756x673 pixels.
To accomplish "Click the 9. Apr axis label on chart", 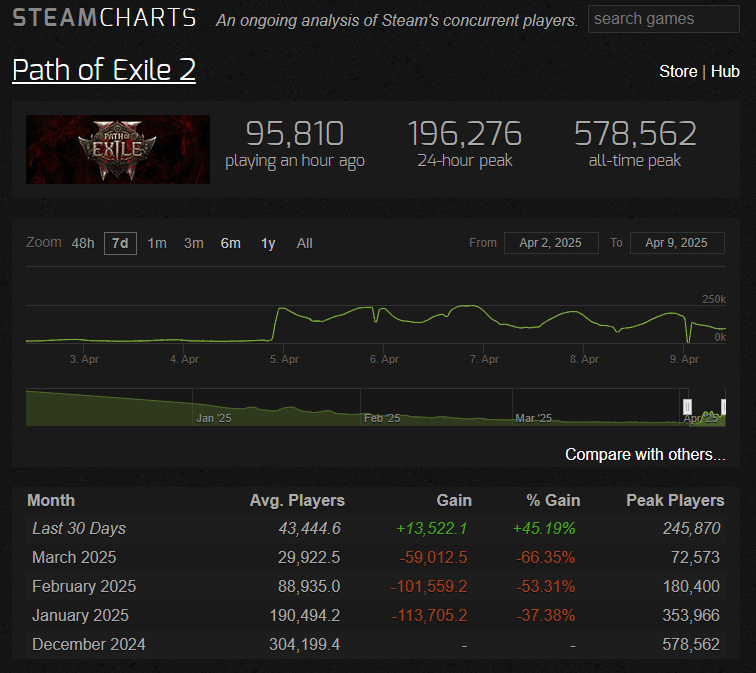I will (684, 359).
